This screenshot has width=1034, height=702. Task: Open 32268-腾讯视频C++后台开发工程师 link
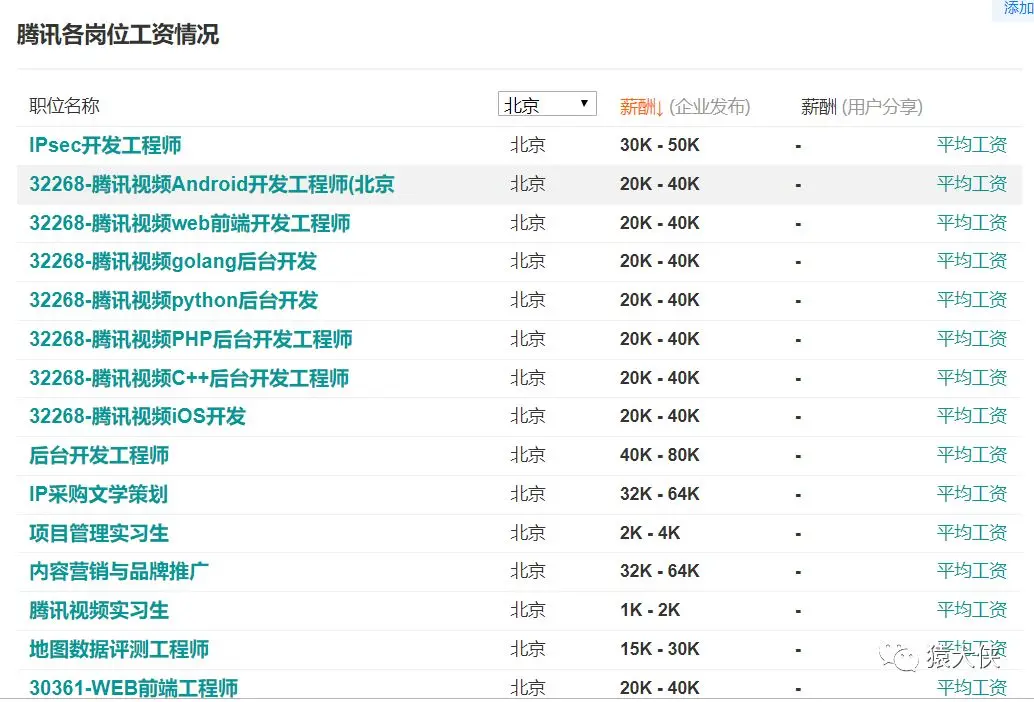tap(189, 378)
